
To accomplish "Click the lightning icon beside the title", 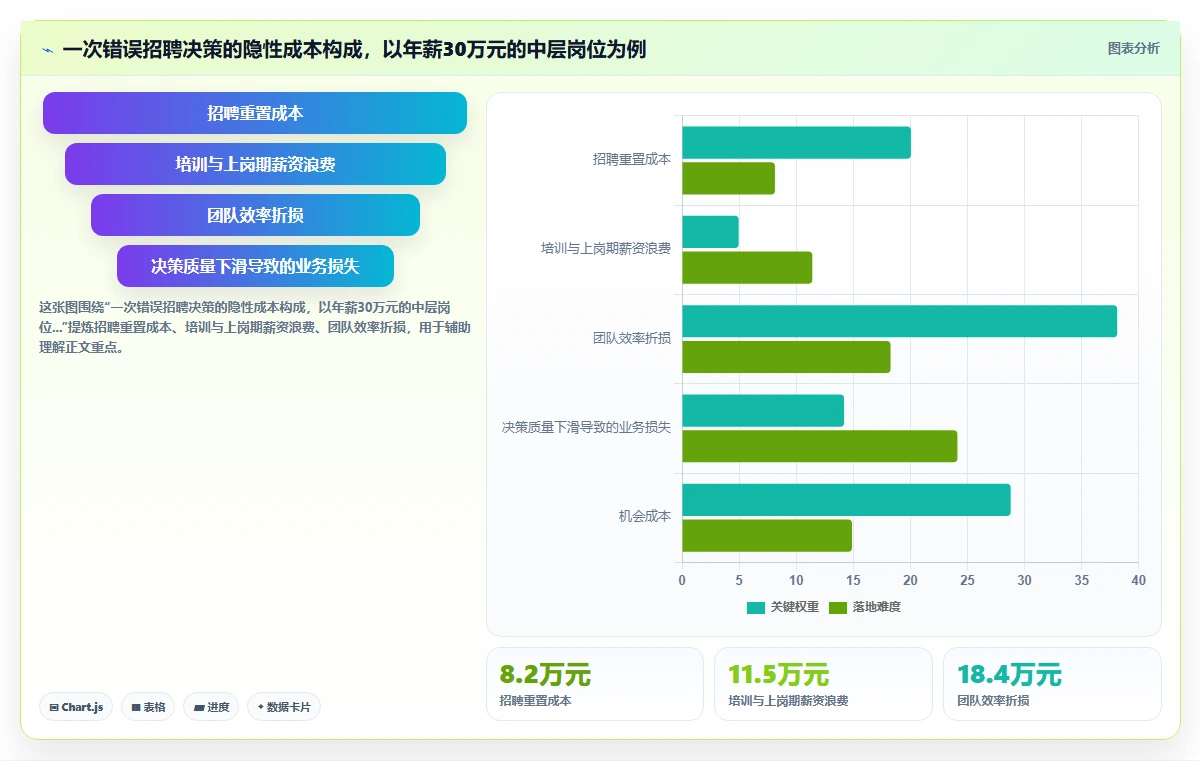I will [x=48, y=50].
